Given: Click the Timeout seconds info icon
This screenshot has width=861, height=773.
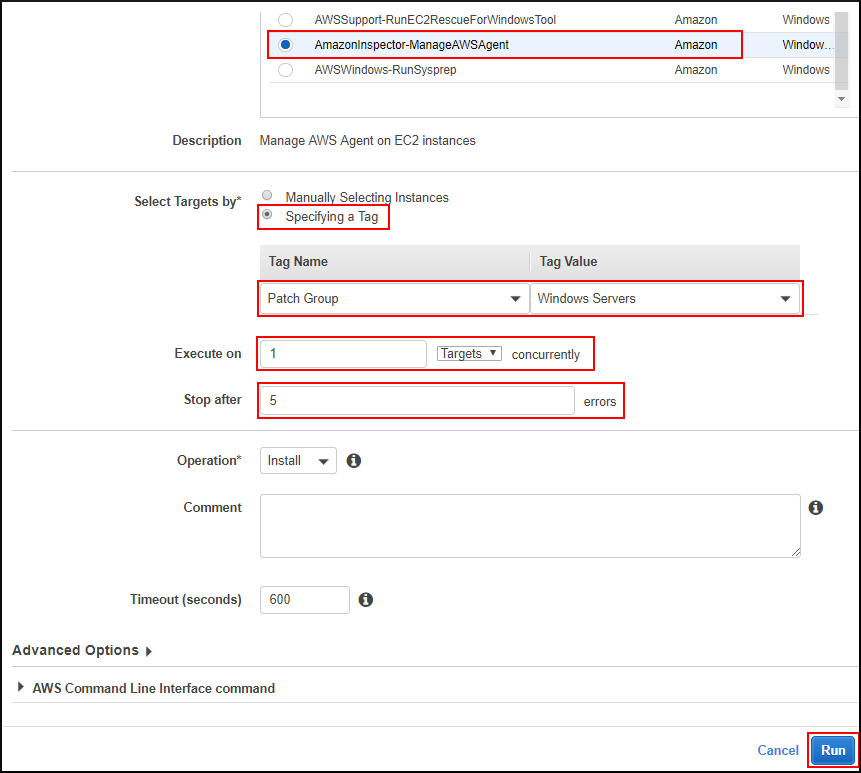Looking at the screenshot, I should point(365,599).
